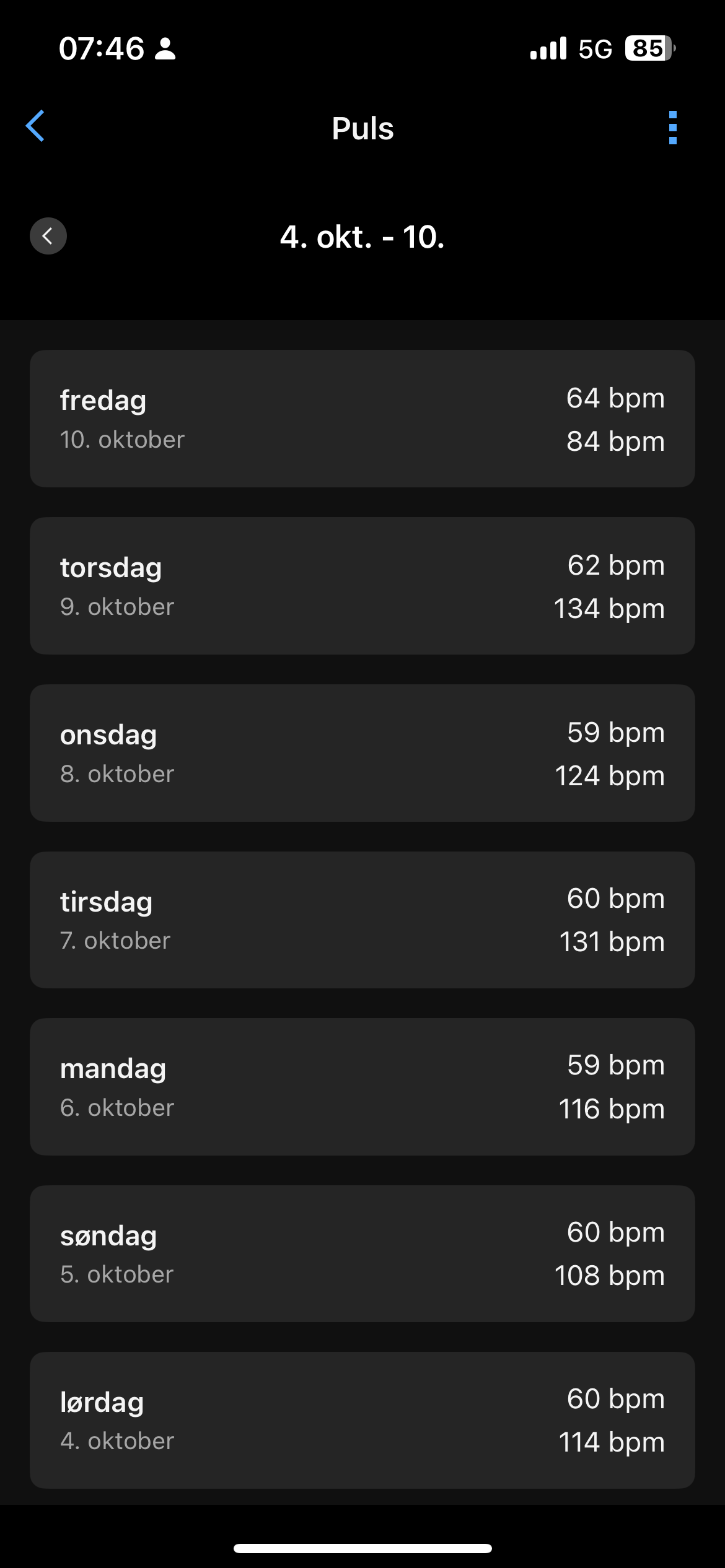
Task: Tap the battery indicator showing 85
Action: tap(649, 48)
